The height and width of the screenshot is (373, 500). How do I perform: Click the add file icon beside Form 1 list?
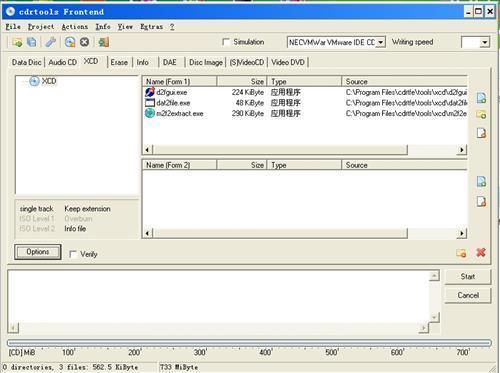coord(481,98)
